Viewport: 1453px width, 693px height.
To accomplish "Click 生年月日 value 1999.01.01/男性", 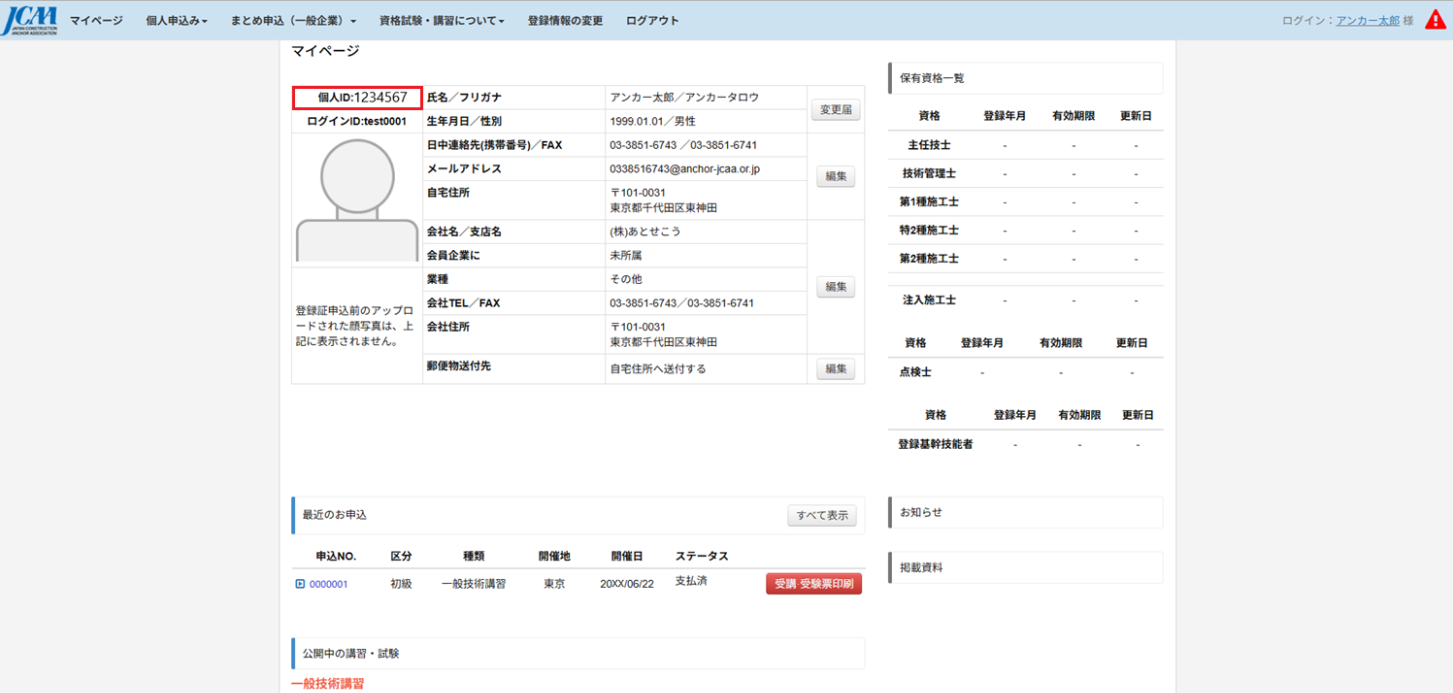I will (652, 121).
